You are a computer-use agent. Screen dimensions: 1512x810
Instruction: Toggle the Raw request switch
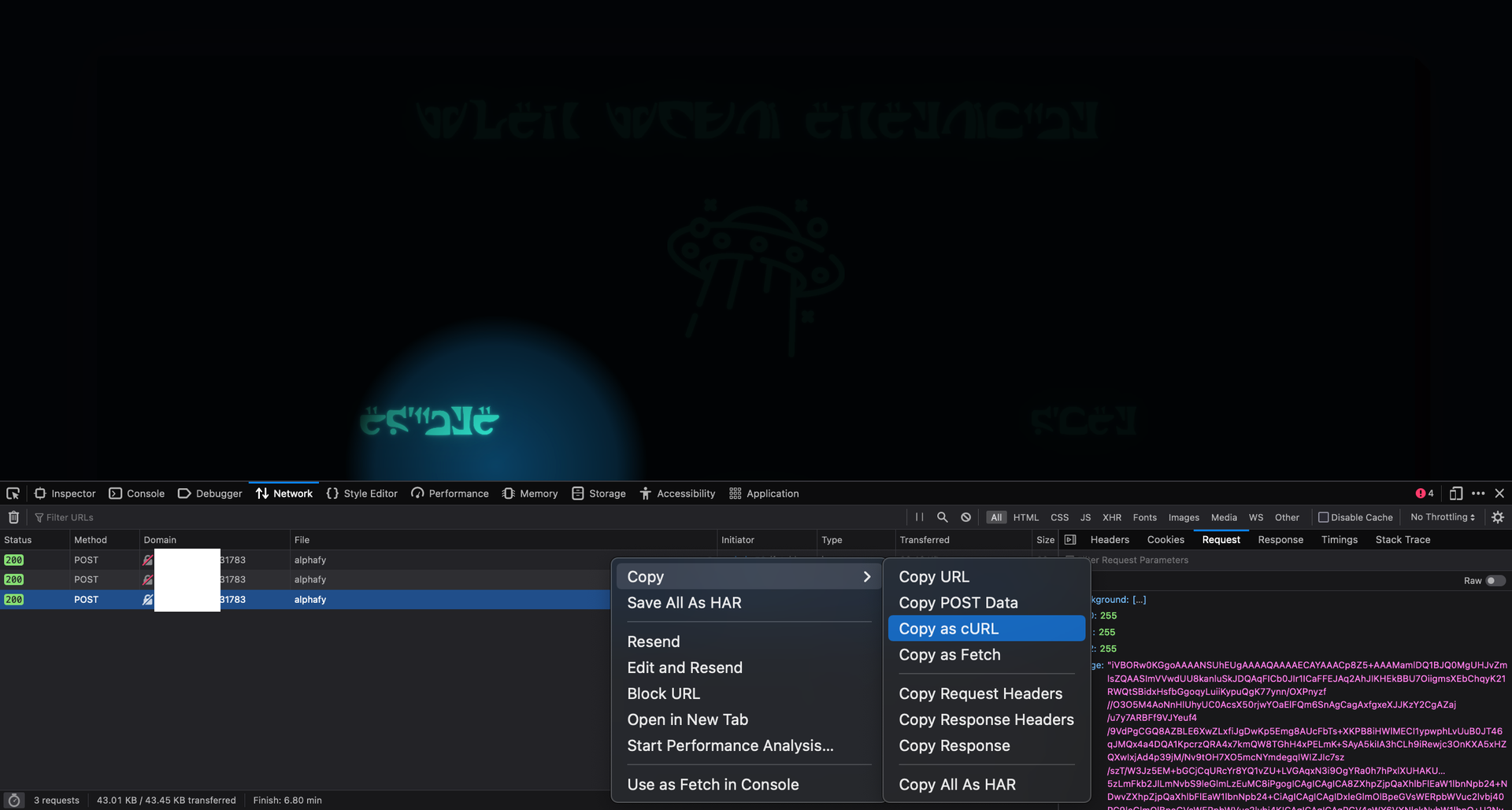(1495, 581)
